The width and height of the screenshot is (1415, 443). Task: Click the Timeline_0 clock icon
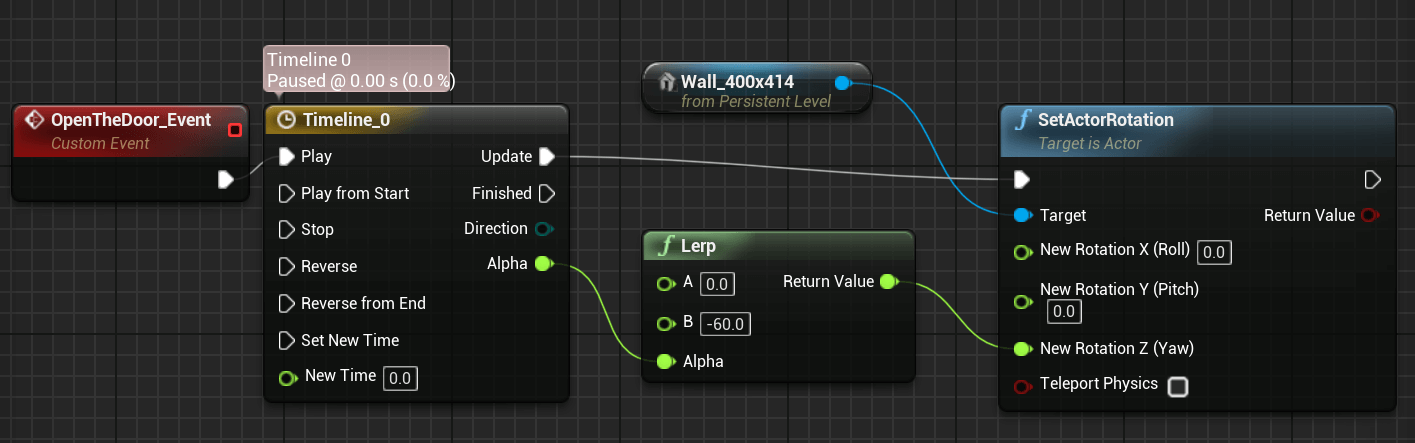(x=286, y=120)
